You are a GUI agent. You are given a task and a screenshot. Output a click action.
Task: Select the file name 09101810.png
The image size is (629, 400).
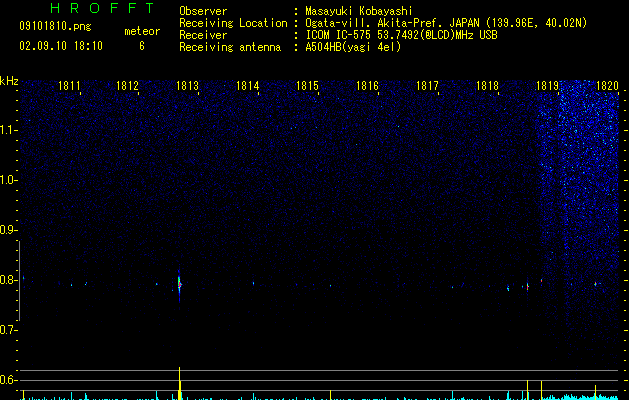coord(55,27)
